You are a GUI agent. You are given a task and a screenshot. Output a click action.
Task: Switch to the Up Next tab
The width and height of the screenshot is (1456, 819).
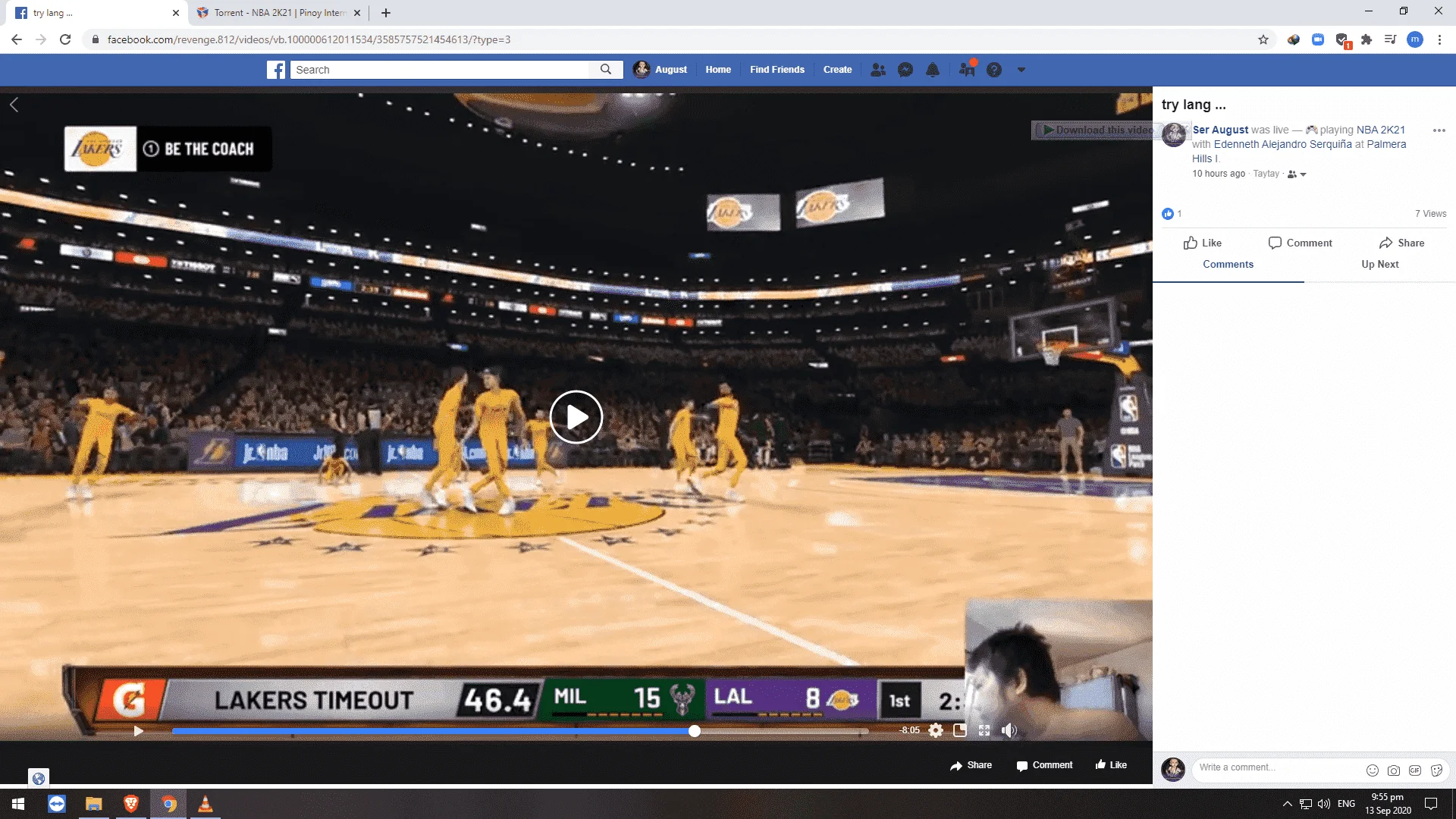click(x=1380, y=265)
